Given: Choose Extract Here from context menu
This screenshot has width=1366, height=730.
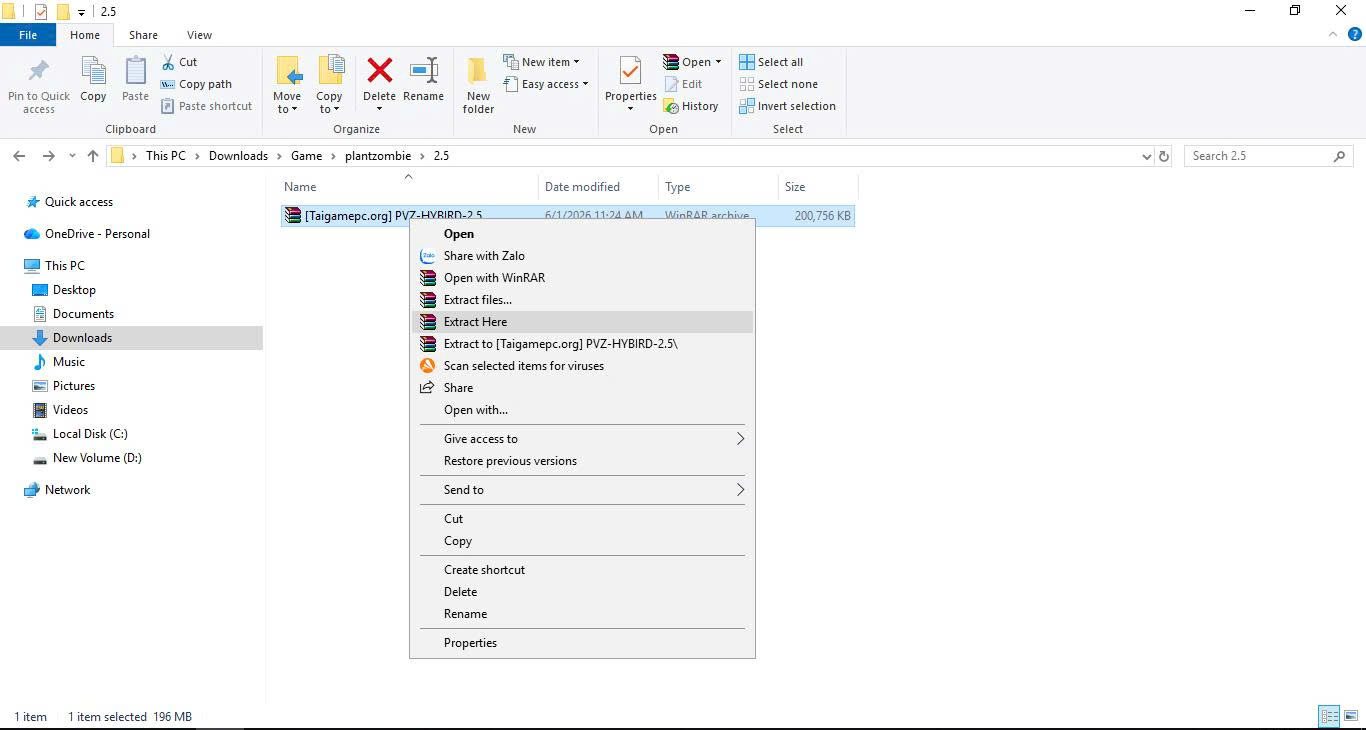Looking at the screenshot, I should point(475,322).
